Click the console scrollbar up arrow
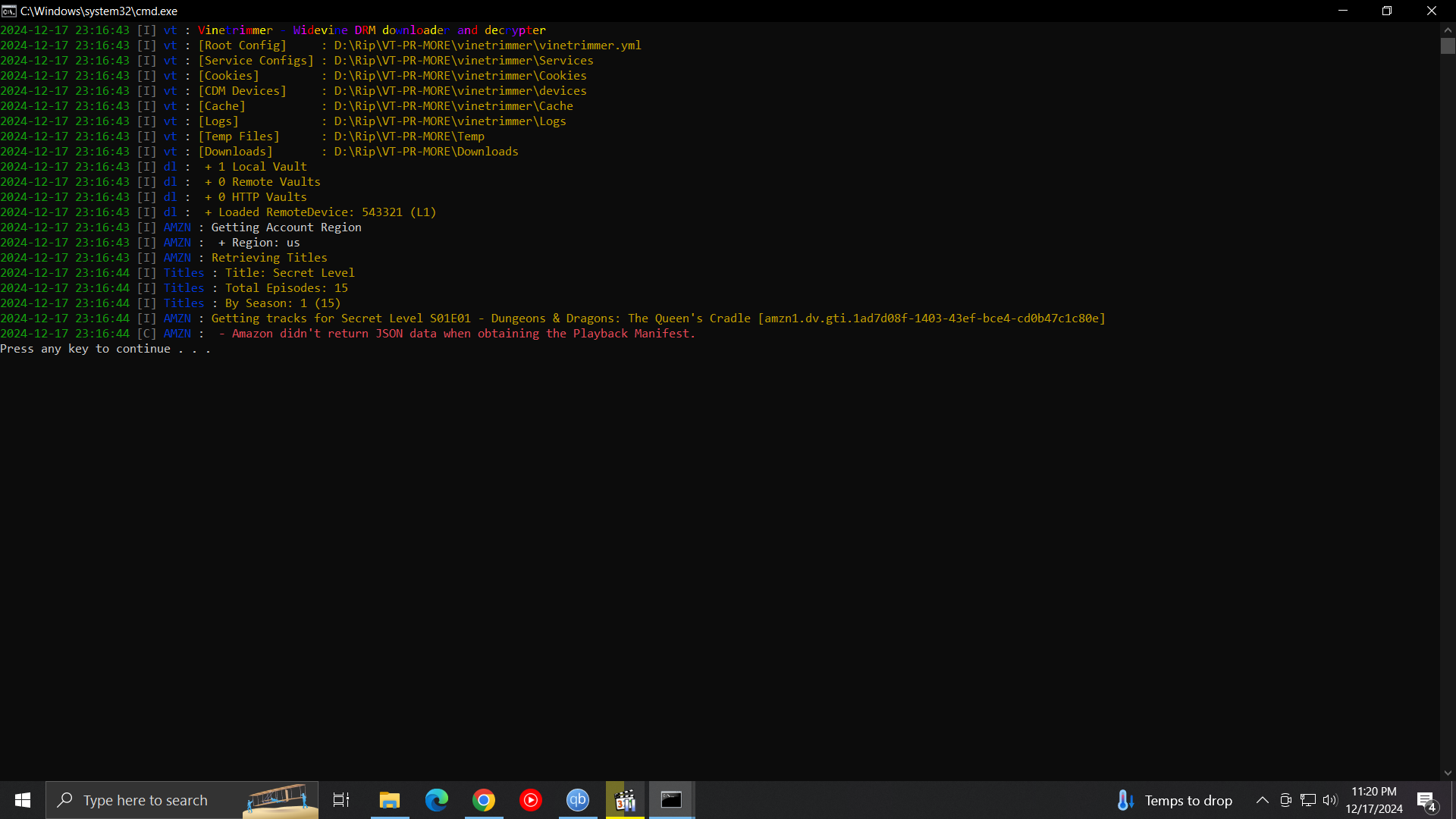The height and width of the screenshot is (819, 1456). point(1448,30)
